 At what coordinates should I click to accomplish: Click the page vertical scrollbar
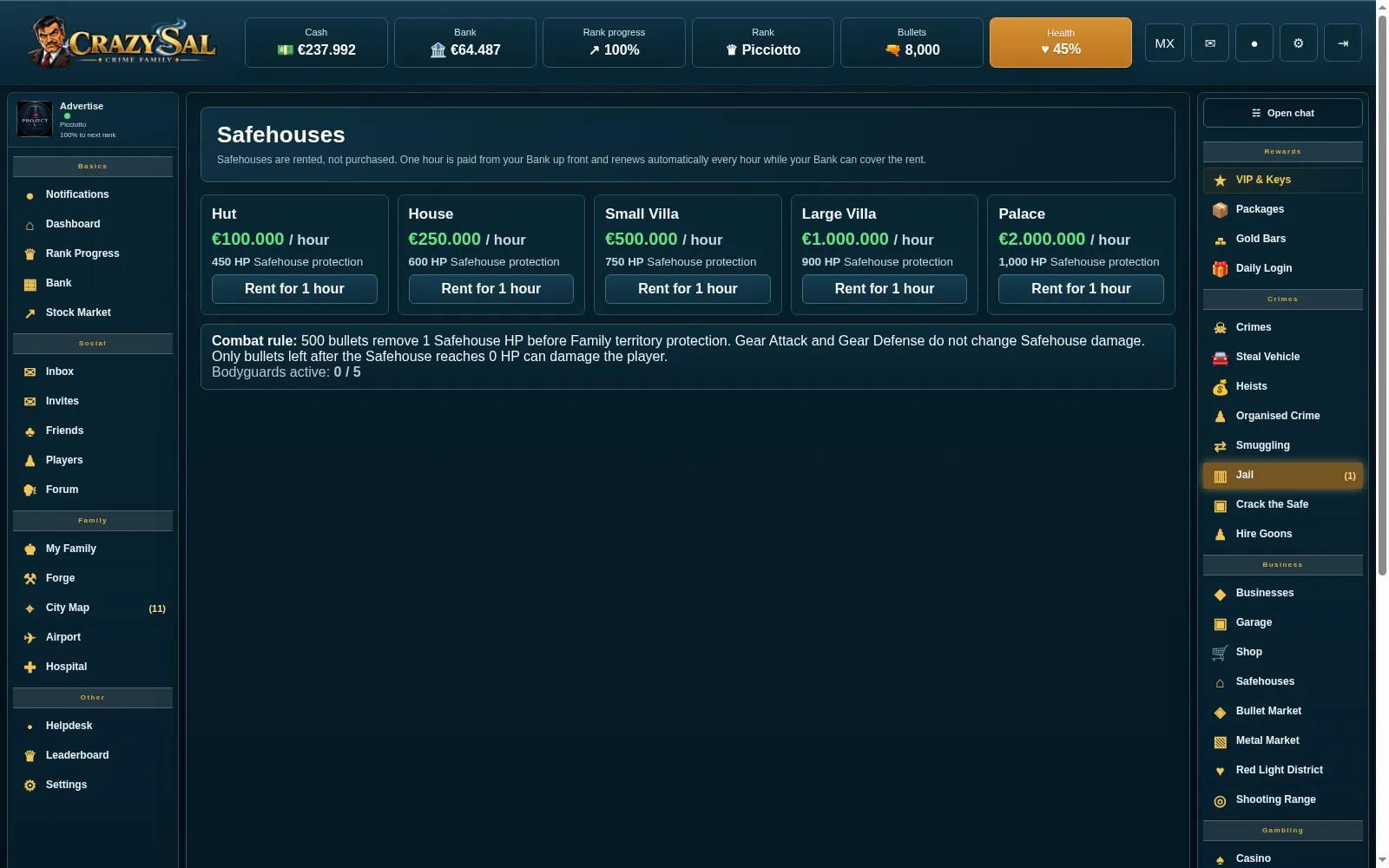point(1382,295)
